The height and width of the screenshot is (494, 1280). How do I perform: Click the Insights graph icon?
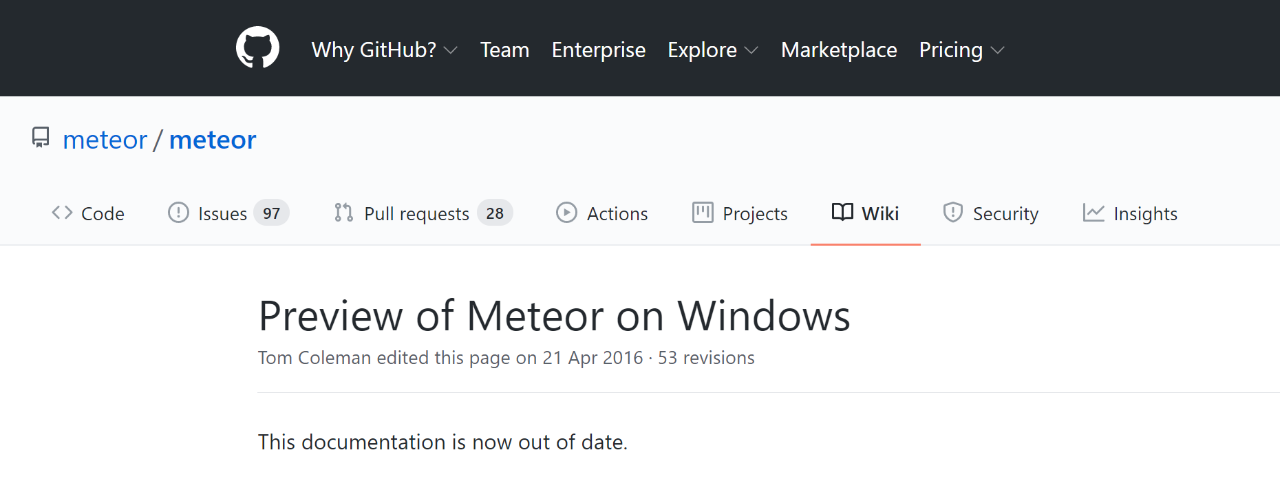point(1094,212)
